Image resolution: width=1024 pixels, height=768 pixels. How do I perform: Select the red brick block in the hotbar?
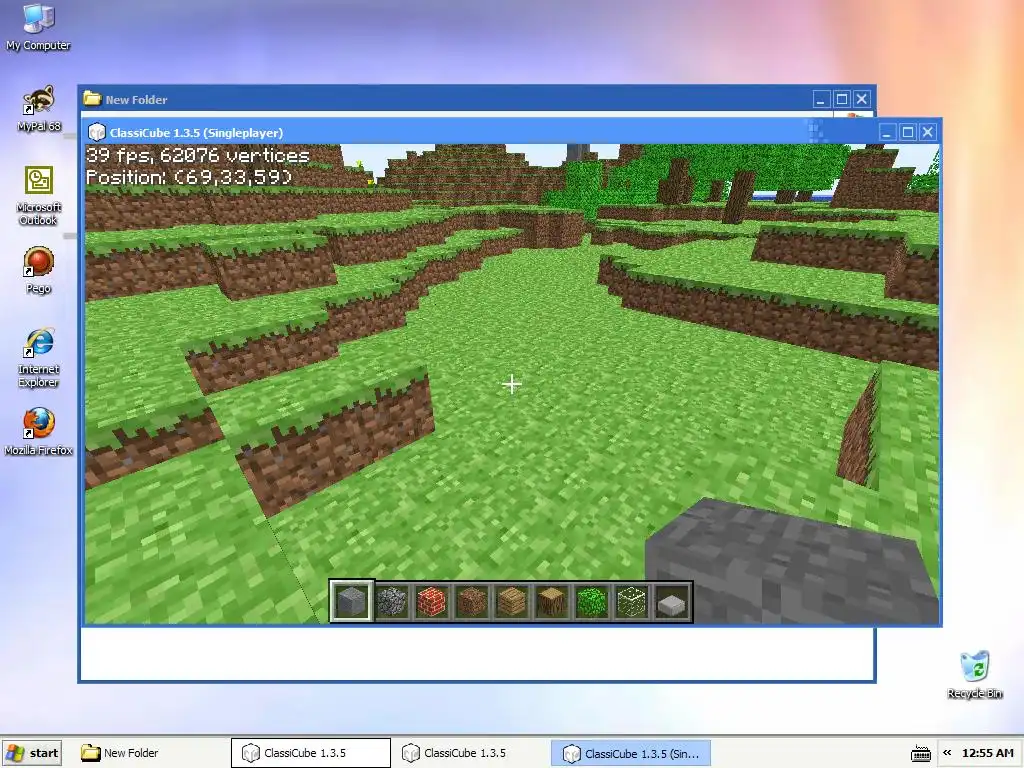[x=432, y=601]
